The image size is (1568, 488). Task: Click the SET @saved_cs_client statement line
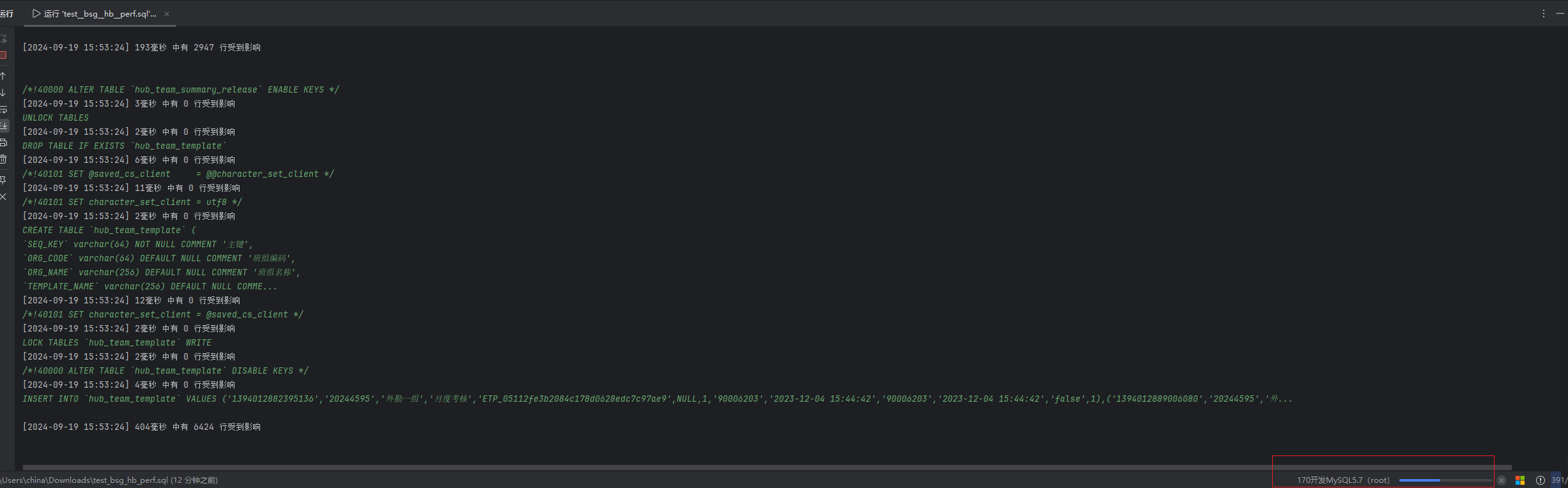pos(178,174)
